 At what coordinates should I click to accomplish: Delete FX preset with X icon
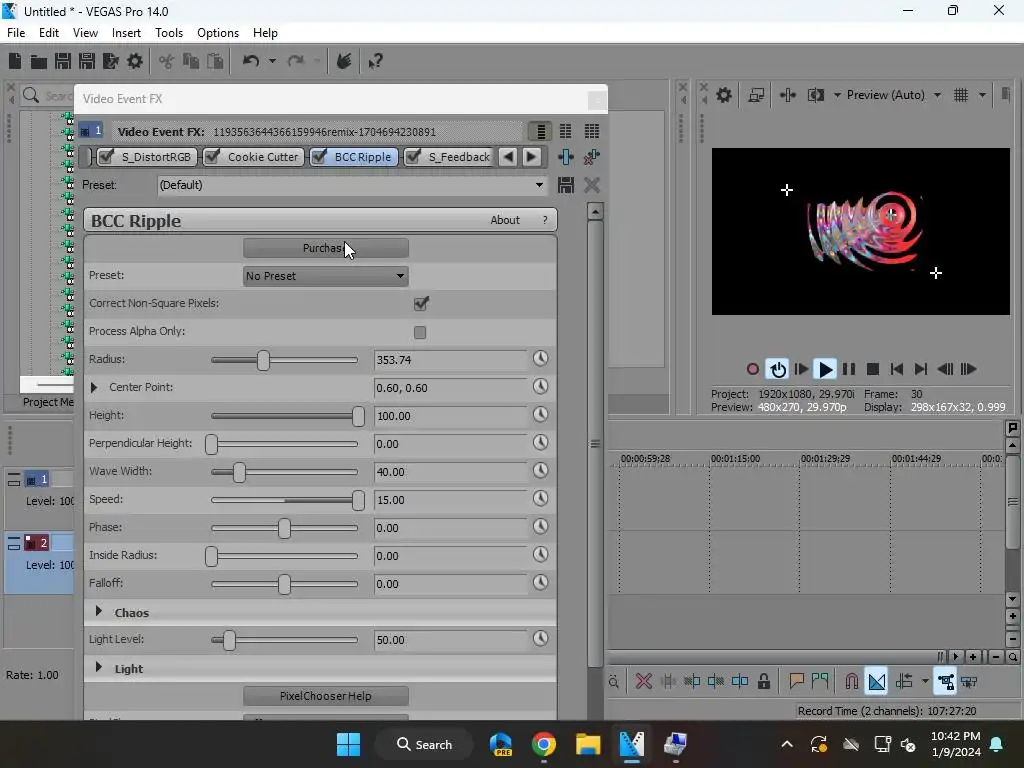(592, 185)
